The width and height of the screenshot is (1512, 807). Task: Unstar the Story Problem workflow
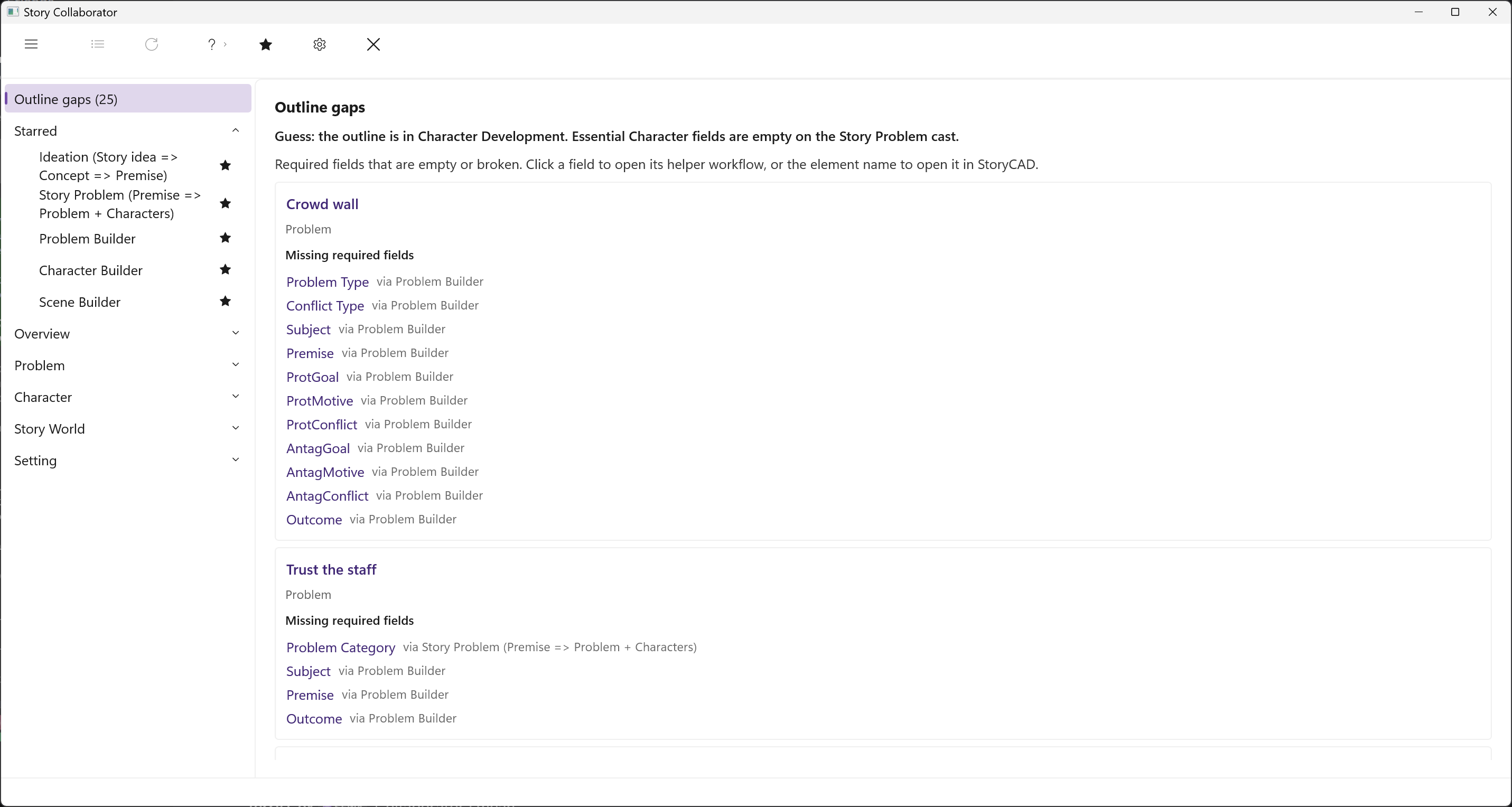(225, 204)
